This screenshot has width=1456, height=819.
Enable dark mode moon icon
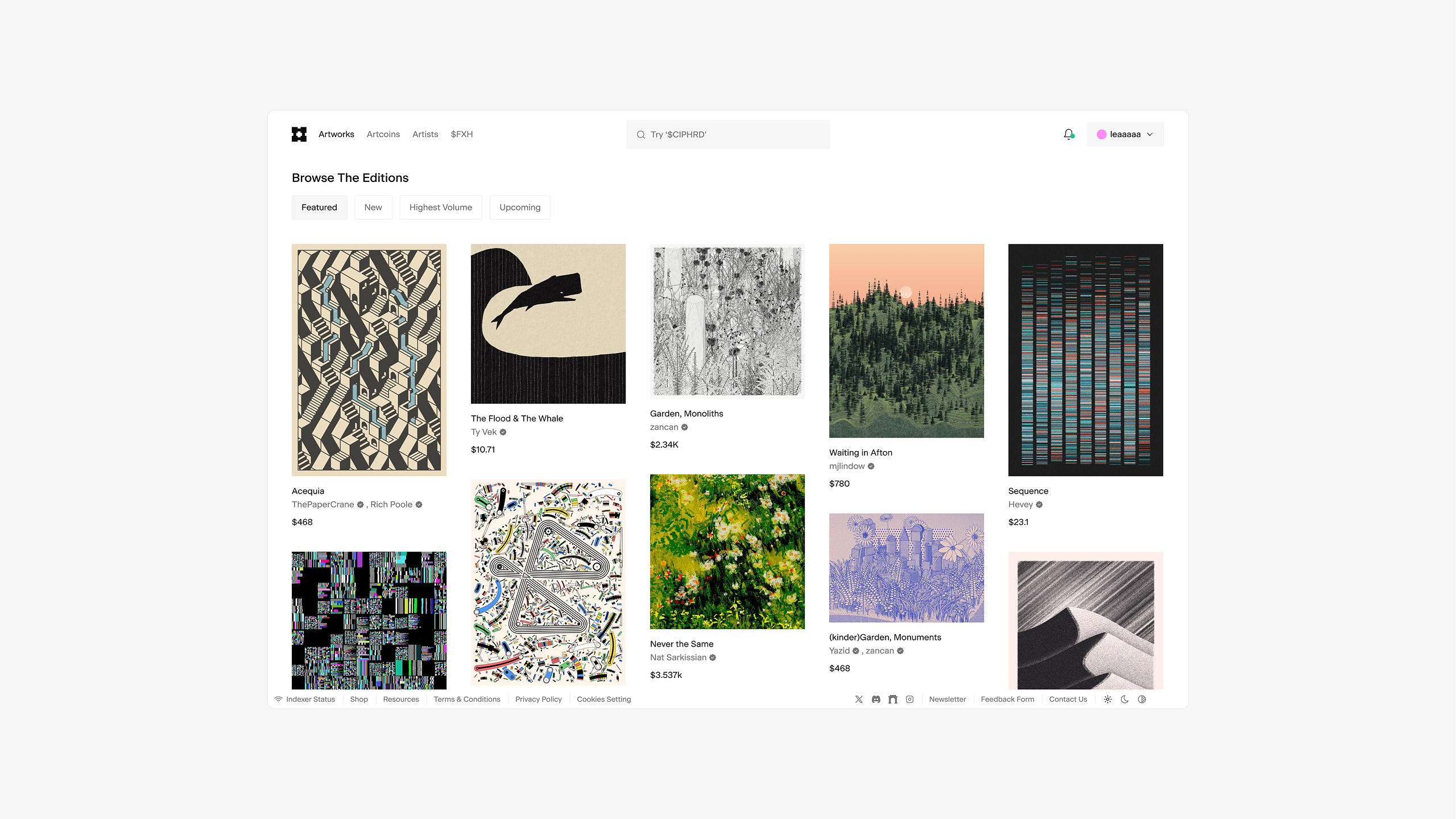click(1124, 700)
